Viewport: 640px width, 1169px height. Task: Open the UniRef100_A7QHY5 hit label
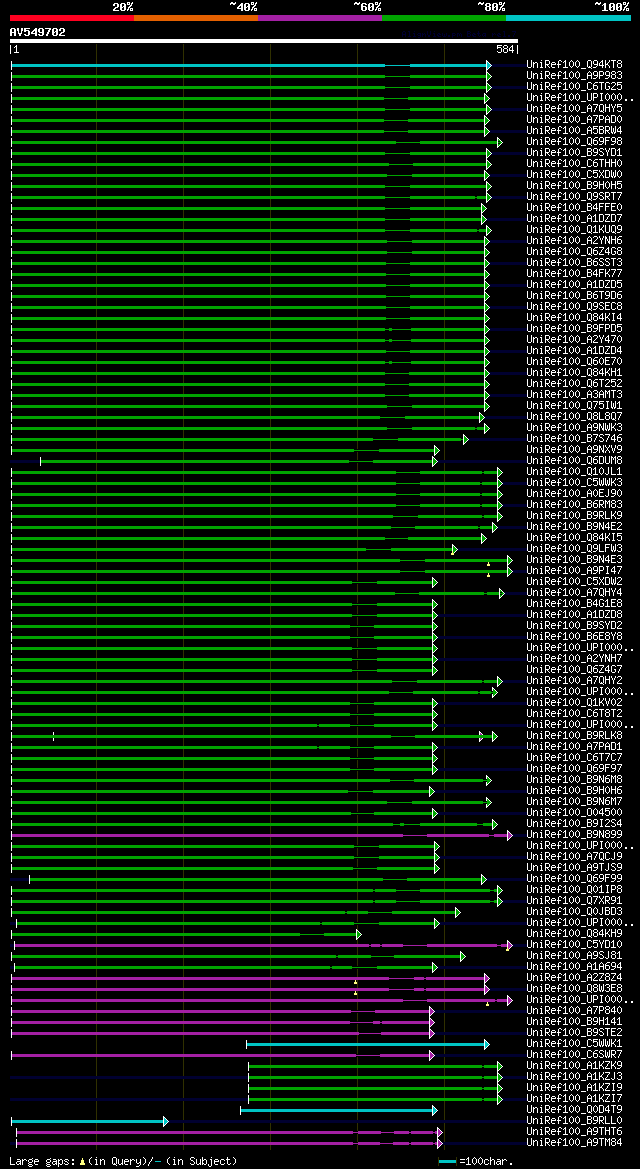[574, 109]
